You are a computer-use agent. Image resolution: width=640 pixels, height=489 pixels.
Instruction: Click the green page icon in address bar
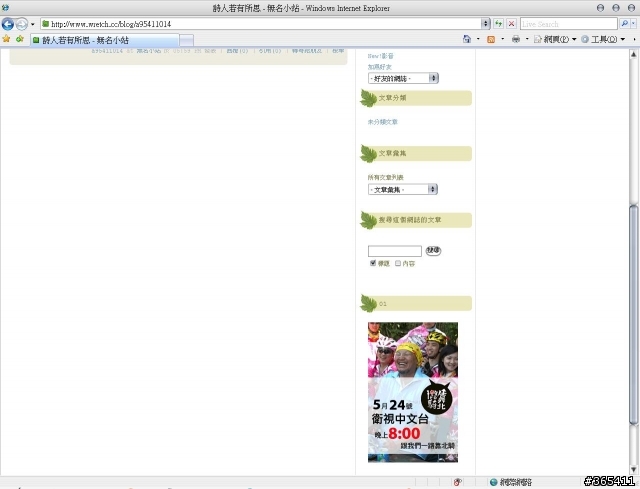[46, 24]
